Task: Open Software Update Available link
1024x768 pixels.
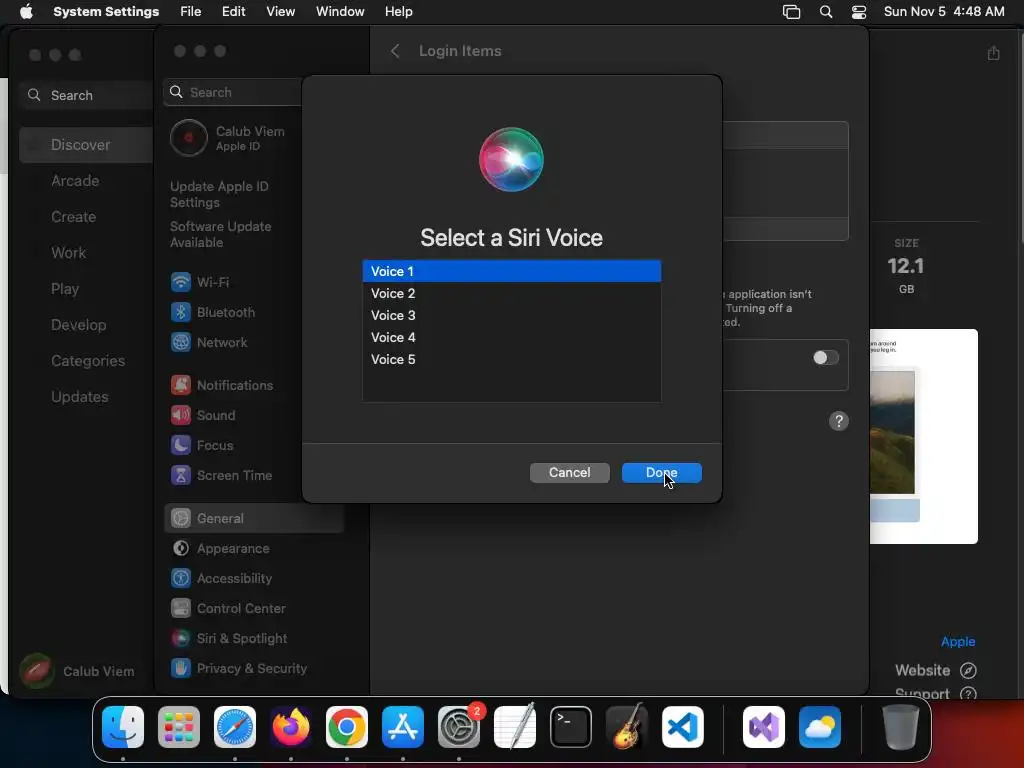Action: point(221,234)
